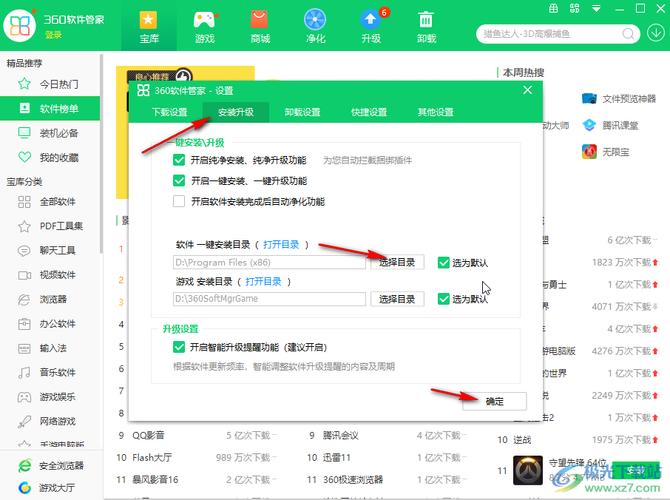Select PDF工具集 category
Screen dimensions: 670x500
(x=50, y=226)
